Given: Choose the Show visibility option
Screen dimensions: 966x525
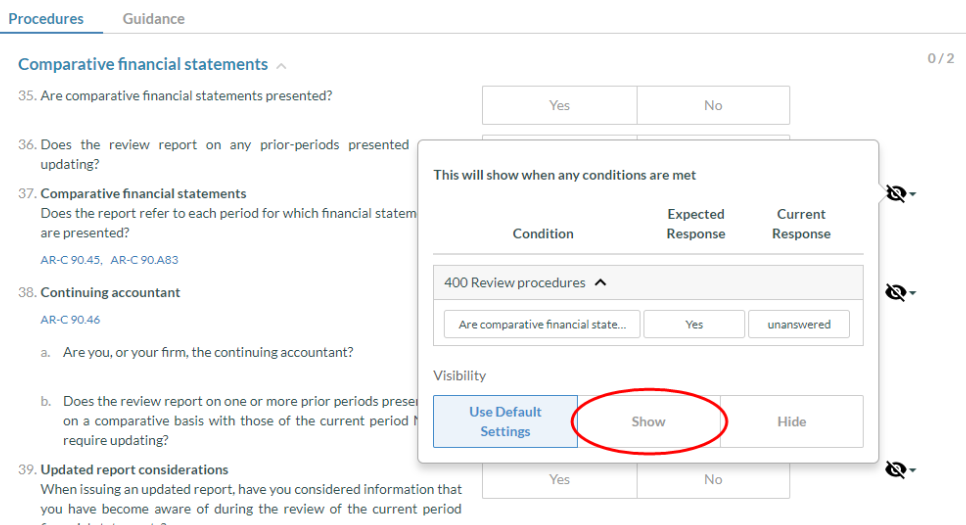Looking at the screenshot, I should [x=648, y=421].
